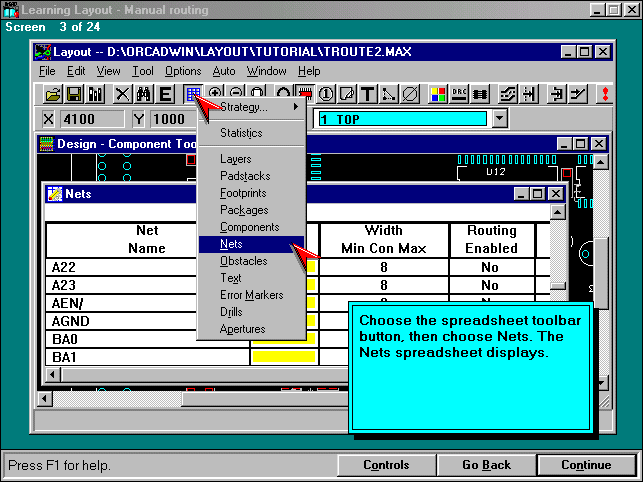
Task: Open the color settings toolbar icon
Action: [x=438, y=94]
